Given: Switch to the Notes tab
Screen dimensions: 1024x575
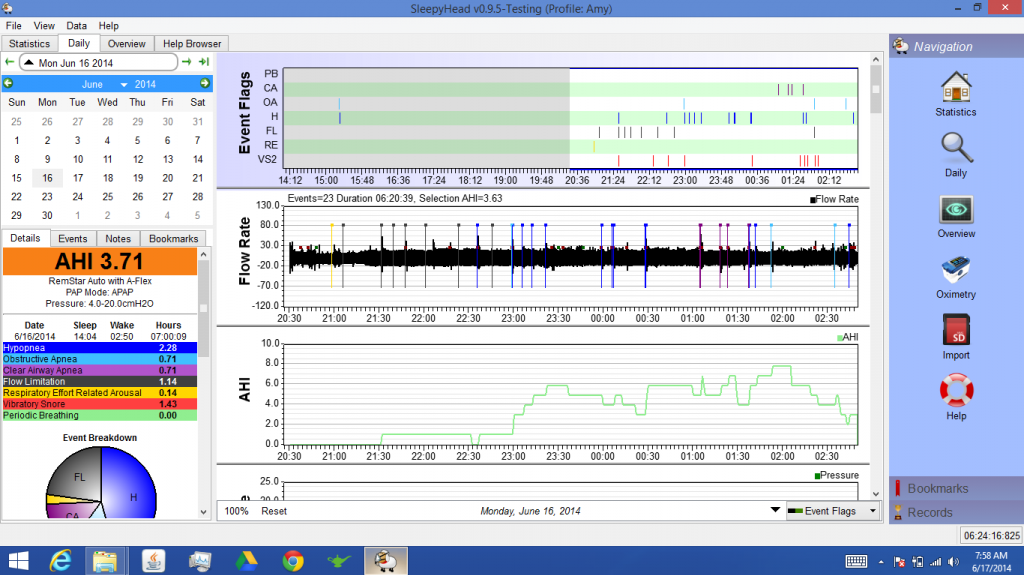Looking at the screenshot, I should pyautogui.click(x=118, y=238).
